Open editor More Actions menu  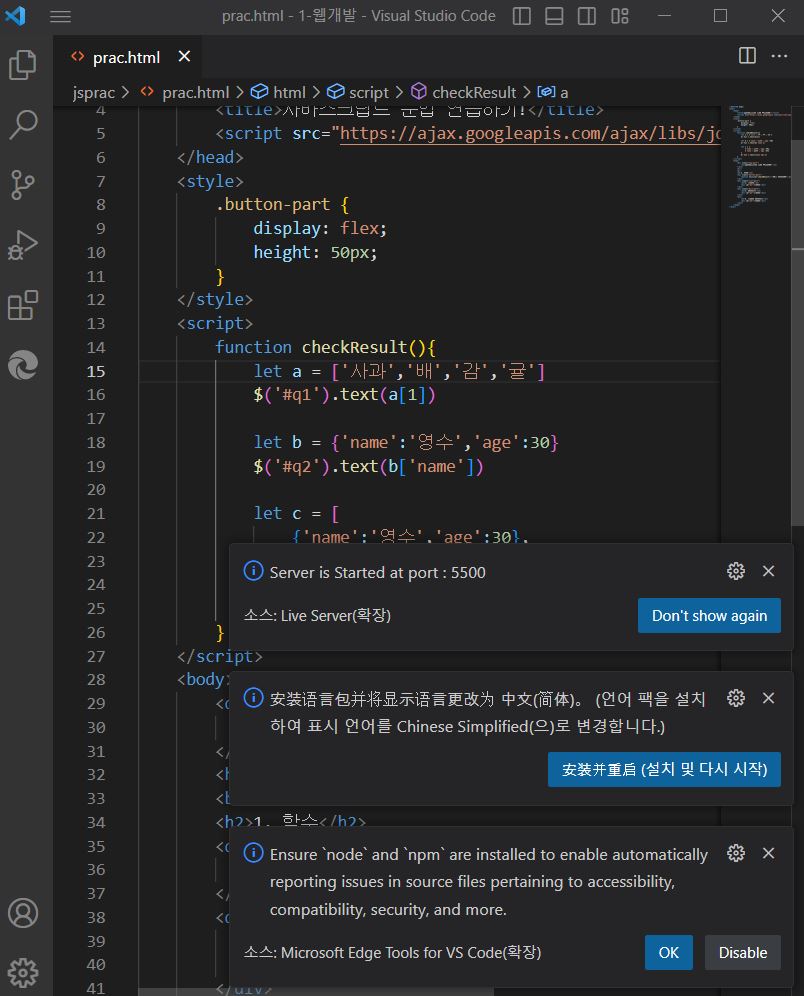click(779, 56)
